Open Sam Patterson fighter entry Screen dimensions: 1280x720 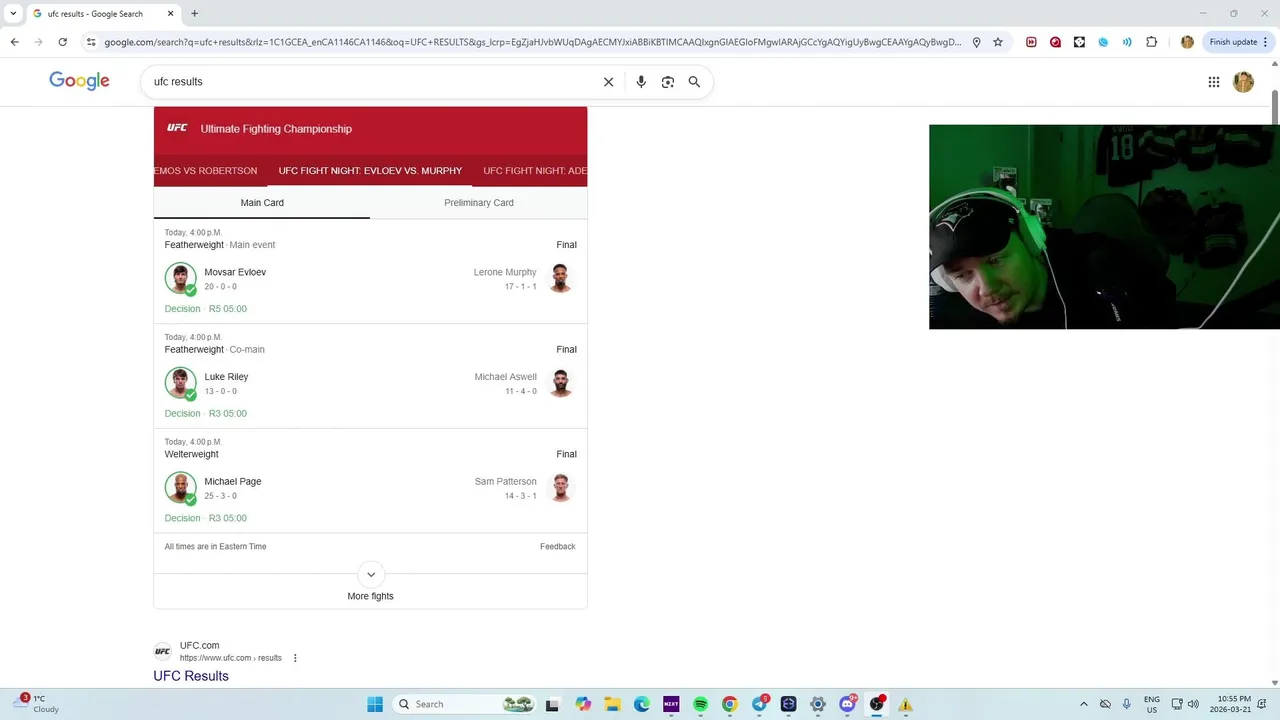click(x=505, y=482)
